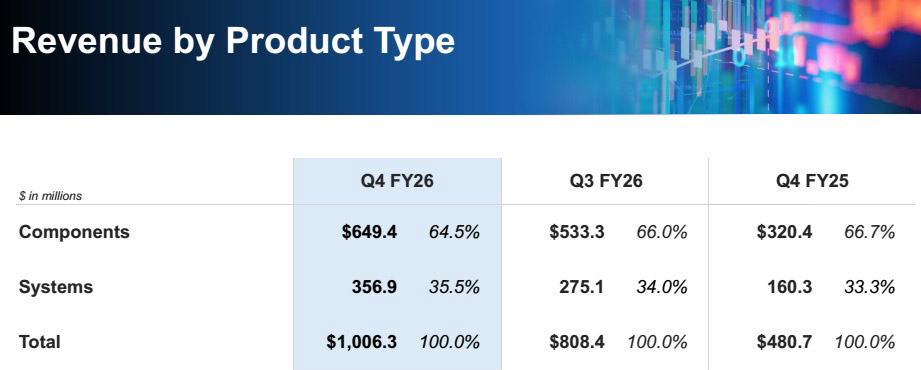Select the $480.7 total value
Image resolution: width=921 pixels, height=370 pixels.
[785, 342]
